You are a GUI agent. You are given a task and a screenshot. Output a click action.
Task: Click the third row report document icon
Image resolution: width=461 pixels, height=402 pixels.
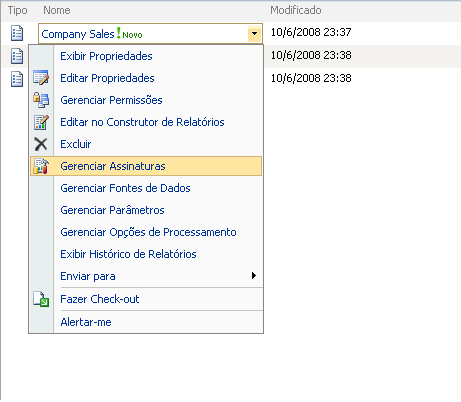pos(17,79)
